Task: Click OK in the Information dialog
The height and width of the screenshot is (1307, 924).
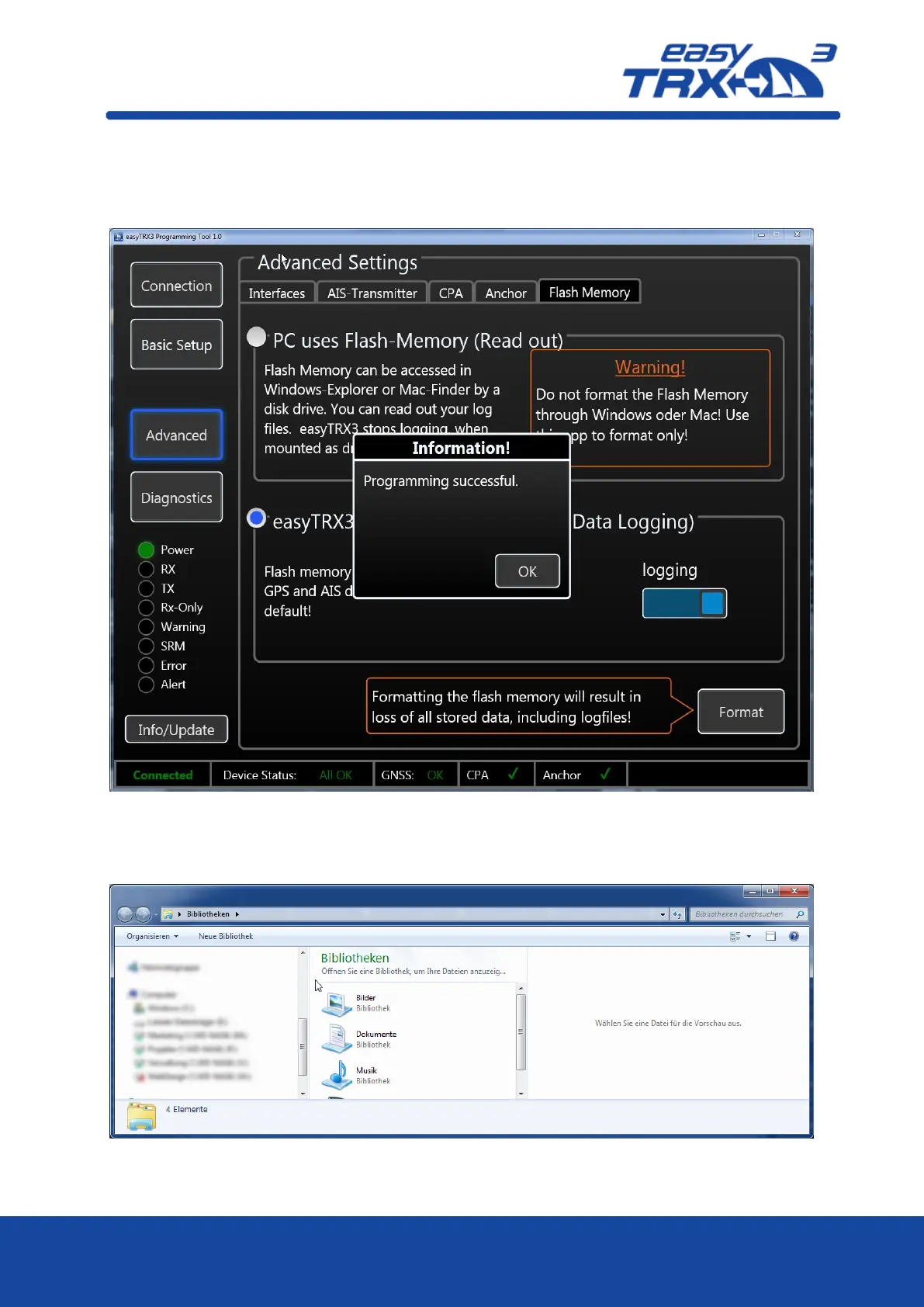Action: click(x=528, y=571)
